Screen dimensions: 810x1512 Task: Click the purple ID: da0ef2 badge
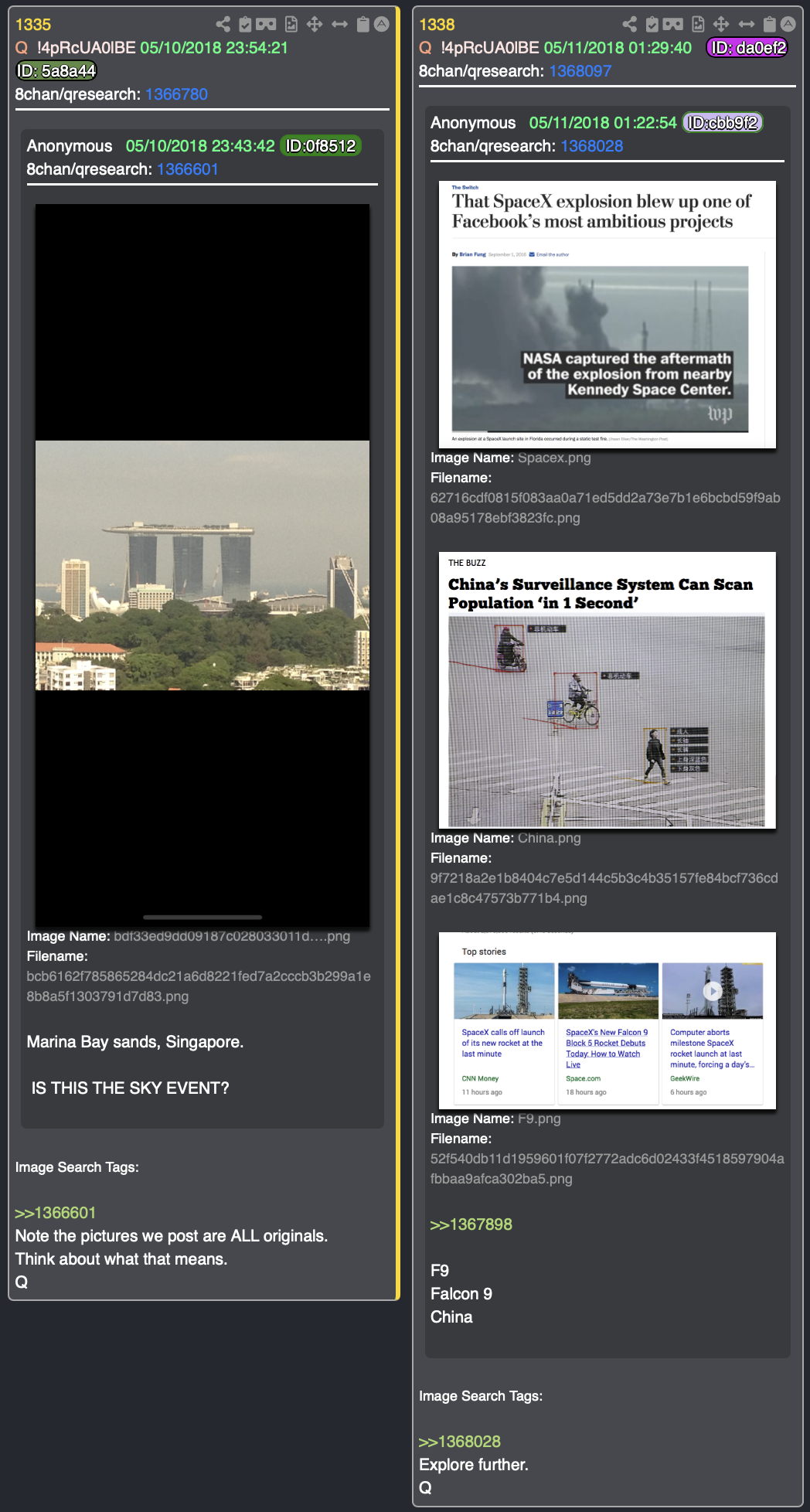pyautogui.click(x=748, y=48)
